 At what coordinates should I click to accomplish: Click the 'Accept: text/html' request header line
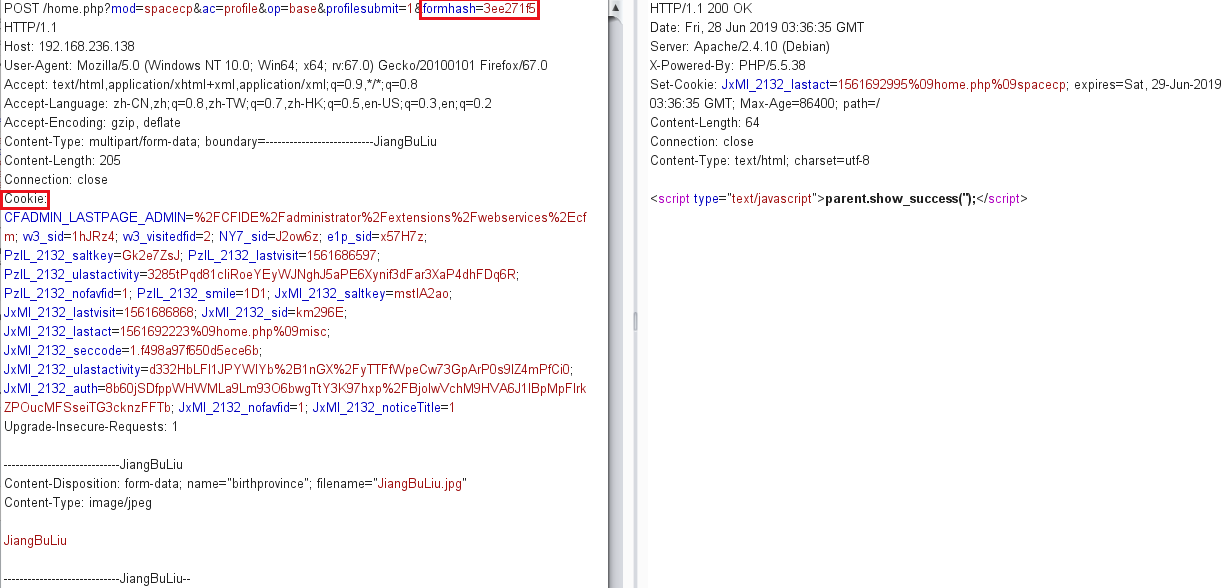pyautogui.click(x=211, y=84)
